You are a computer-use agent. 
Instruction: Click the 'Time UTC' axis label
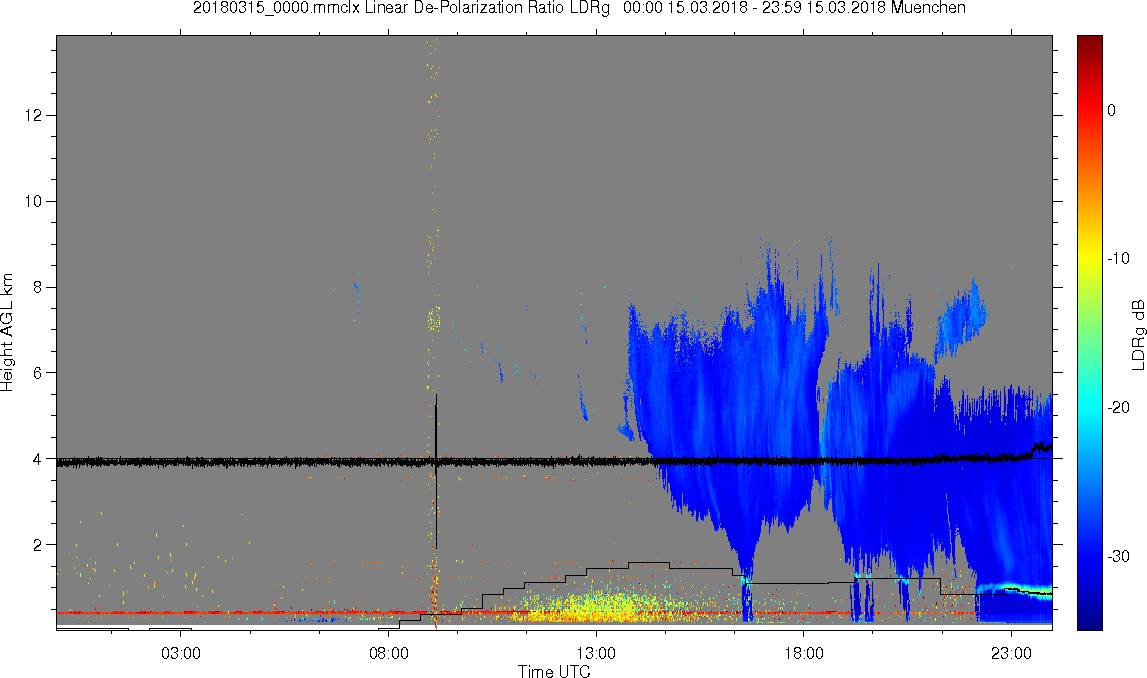point(554,671)
